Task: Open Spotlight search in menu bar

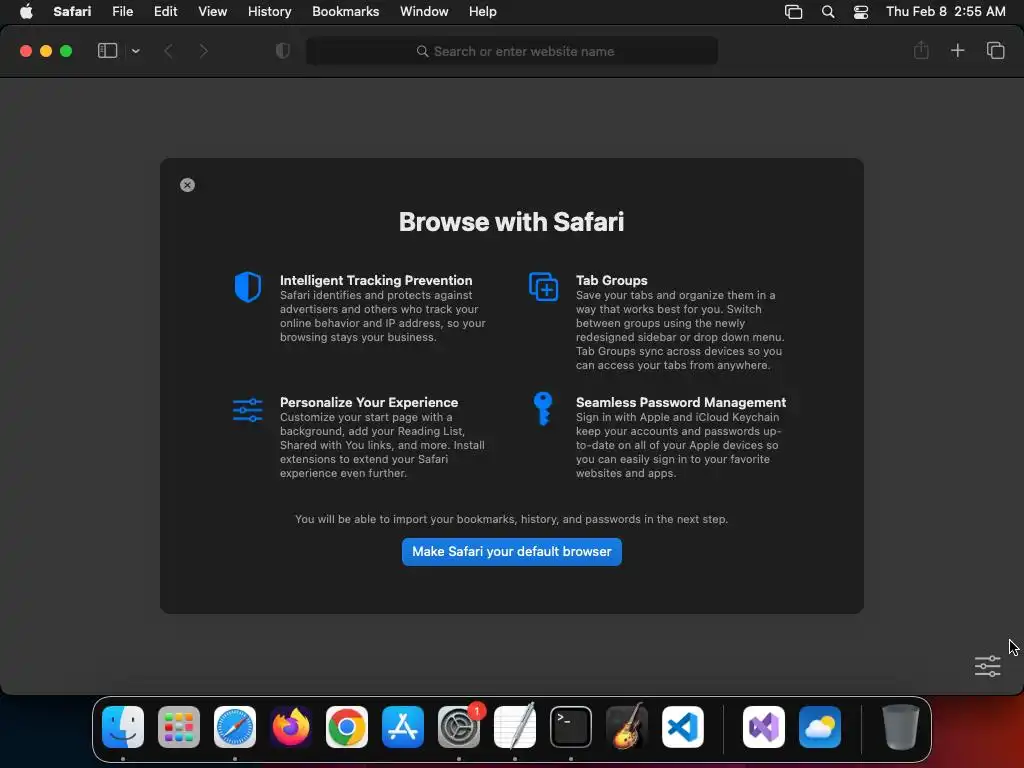Action: click(827, 12)
